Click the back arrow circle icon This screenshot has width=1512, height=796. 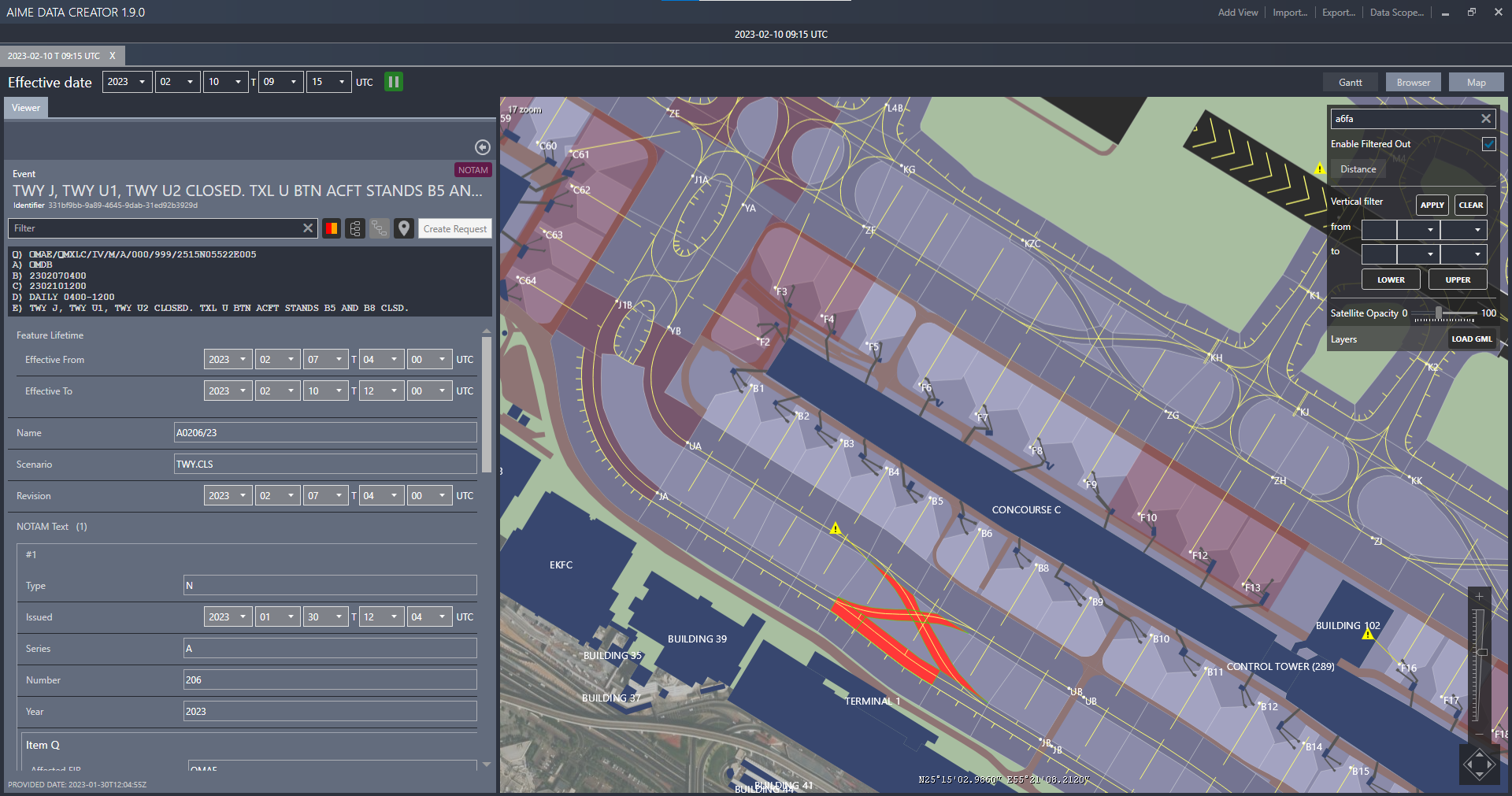[x=483, y=147]
